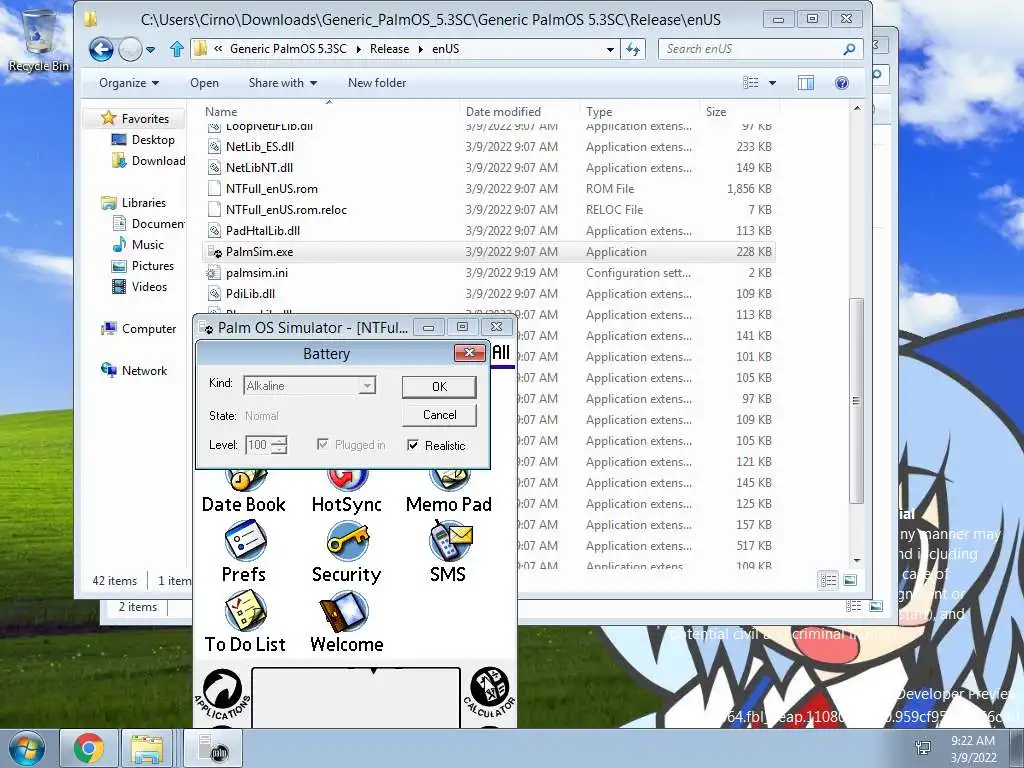
Task: Open the battery Kind dropdown
Action: [x=368, y=386]
